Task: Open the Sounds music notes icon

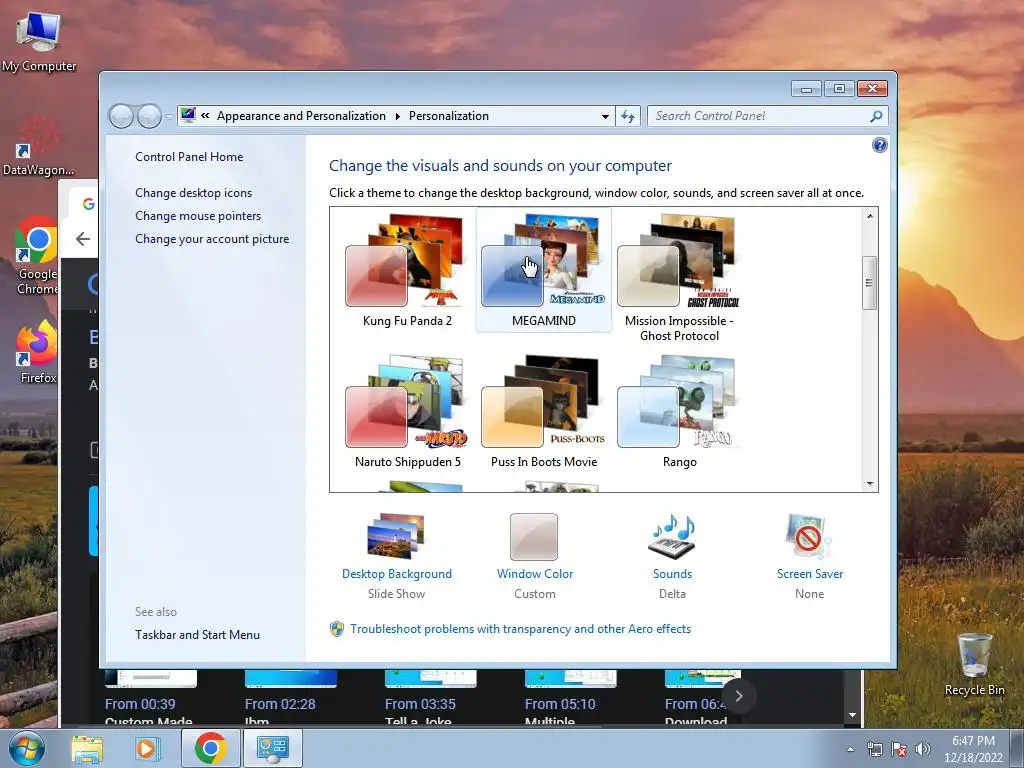Action: pyautogui.click(x=672, y=537)
